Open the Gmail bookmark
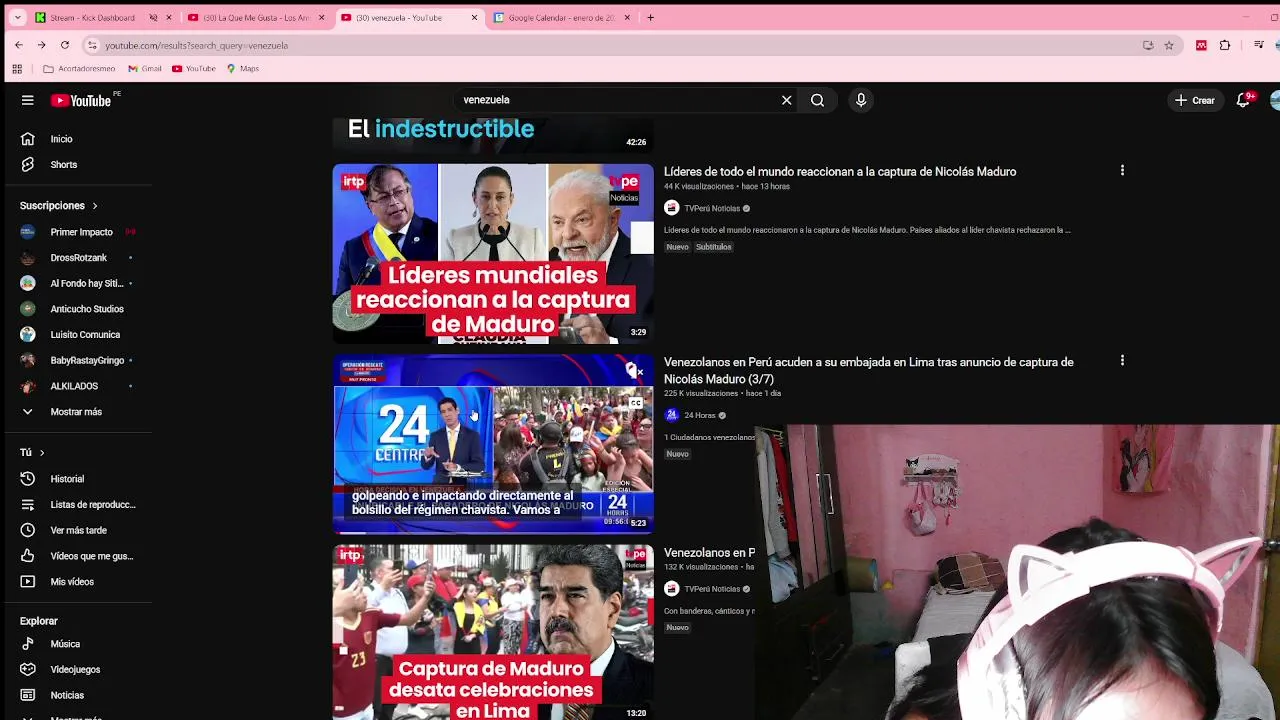This screenshot has width=1280, height=720. point(145,69)
